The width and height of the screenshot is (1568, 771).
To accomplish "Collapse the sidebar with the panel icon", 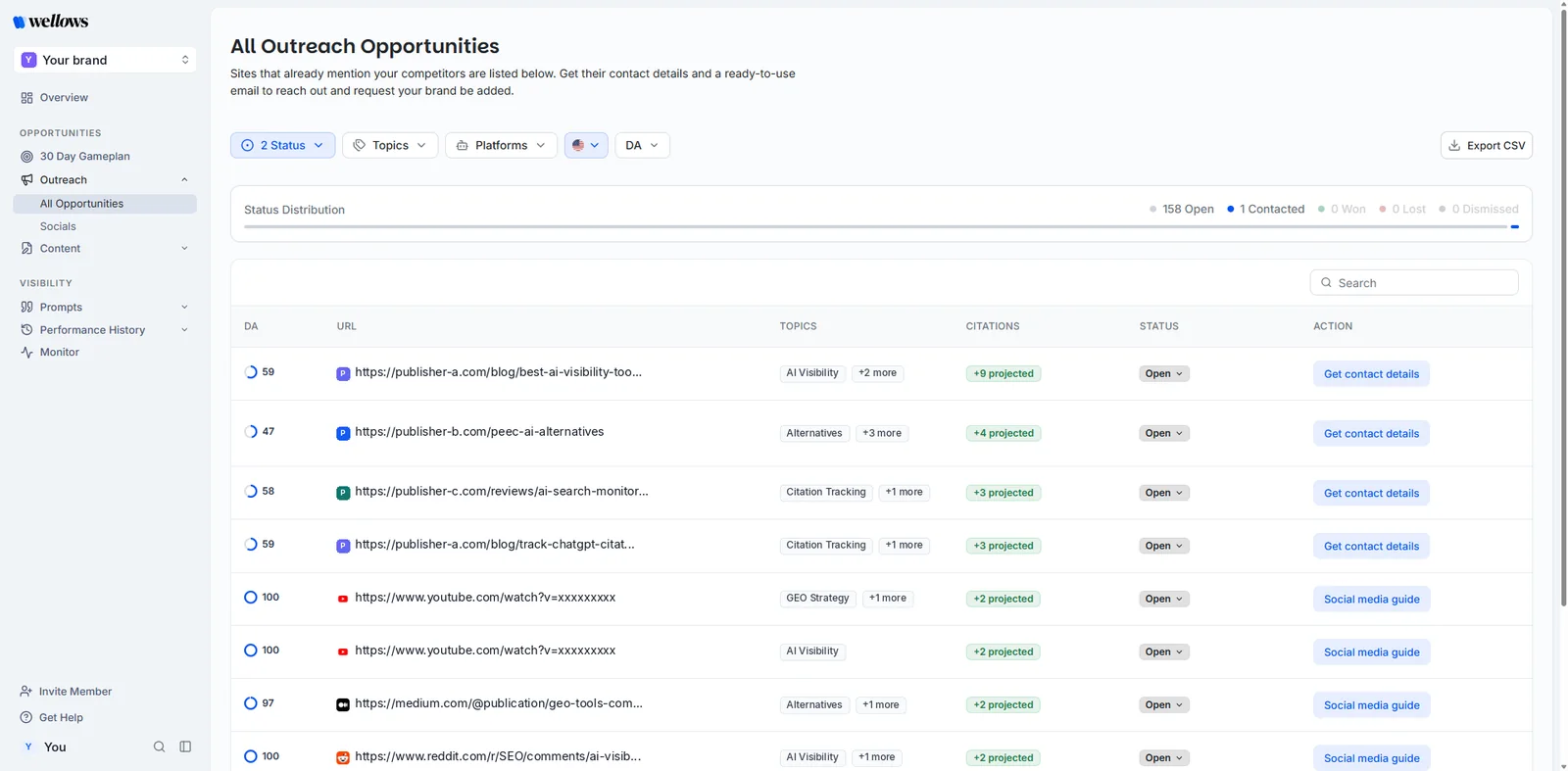I will click(x=185, y=747).
